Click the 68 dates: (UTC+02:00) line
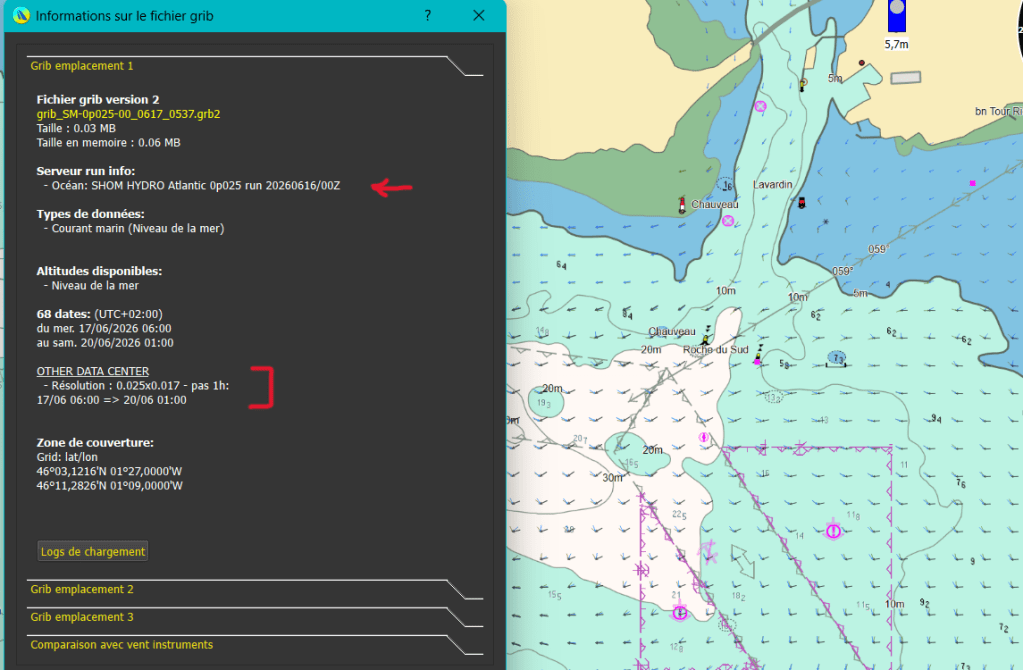The image size is (1023, 670). (x=99, y=314)
